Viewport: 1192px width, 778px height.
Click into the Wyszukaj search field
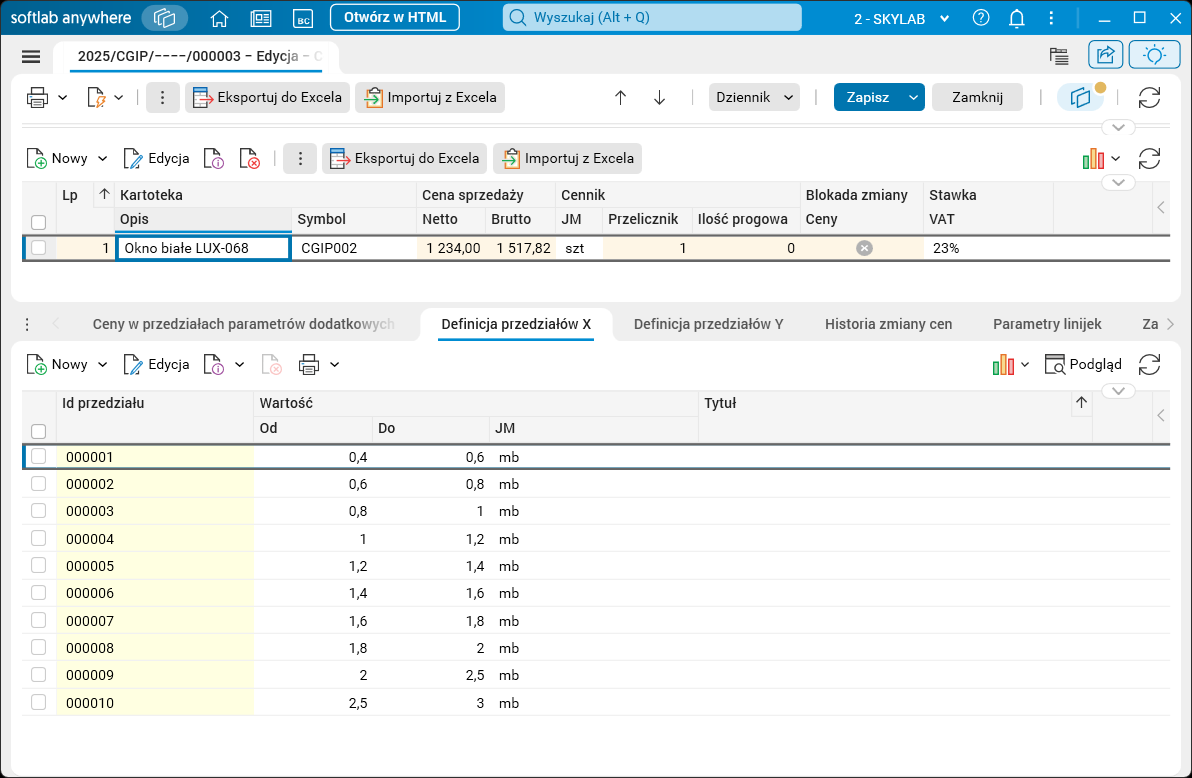[652, 18]
